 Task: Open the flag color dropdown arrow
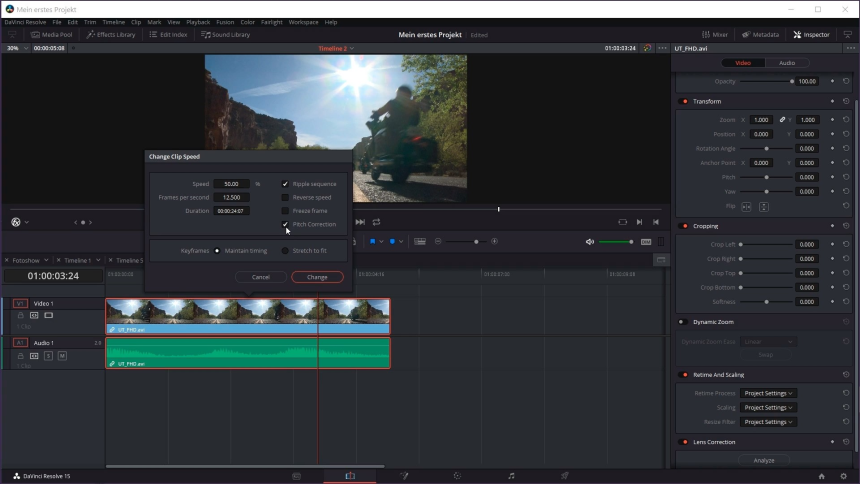381,241
